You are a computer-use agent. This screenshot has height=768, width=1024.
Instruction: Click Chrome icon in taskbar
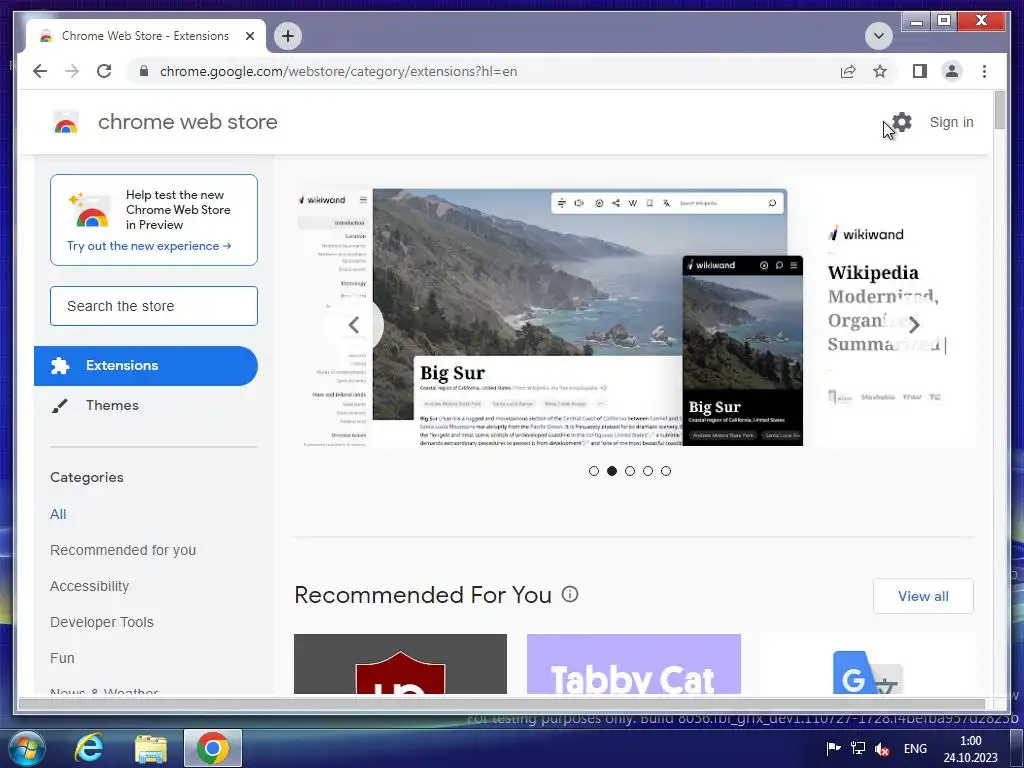click(x=213, y=748)
